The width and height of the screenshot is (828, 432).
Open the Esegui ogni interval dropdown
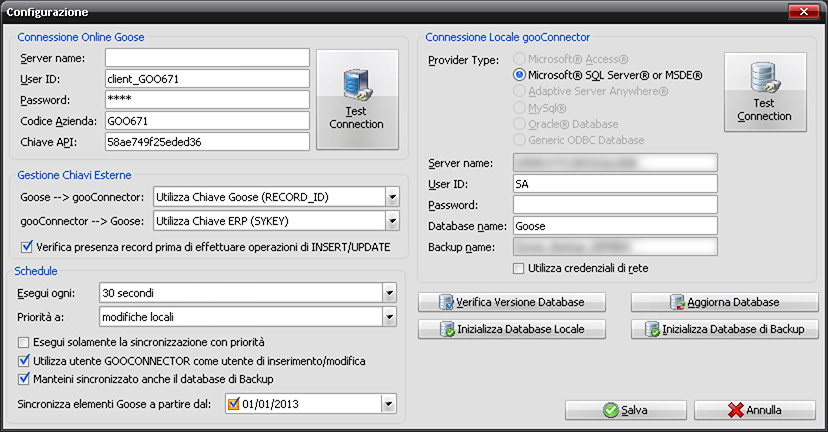click(x=389, y=293)
